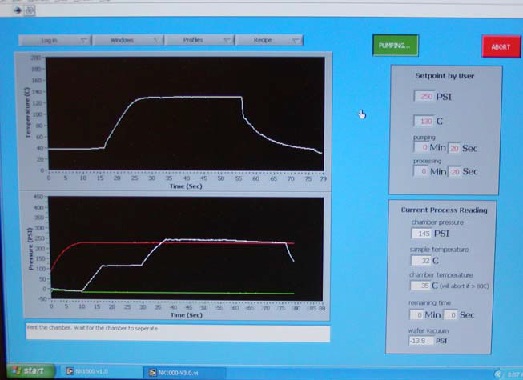The height and width of the screenshot is (380, 523).
Task: Click the system tray icon near clock
Action: pos(498,374)
